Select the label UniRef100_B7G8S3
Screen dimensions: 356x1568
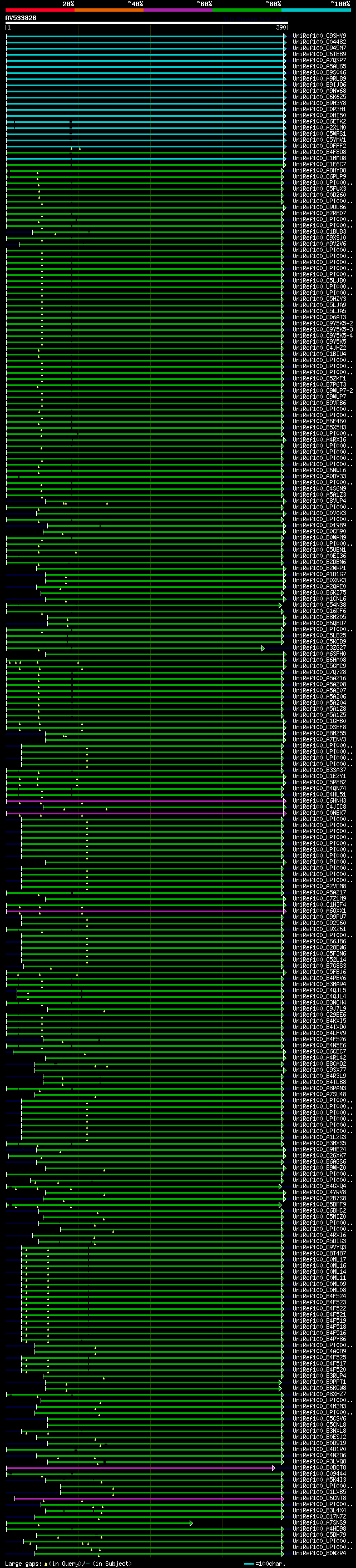[319, 966]
